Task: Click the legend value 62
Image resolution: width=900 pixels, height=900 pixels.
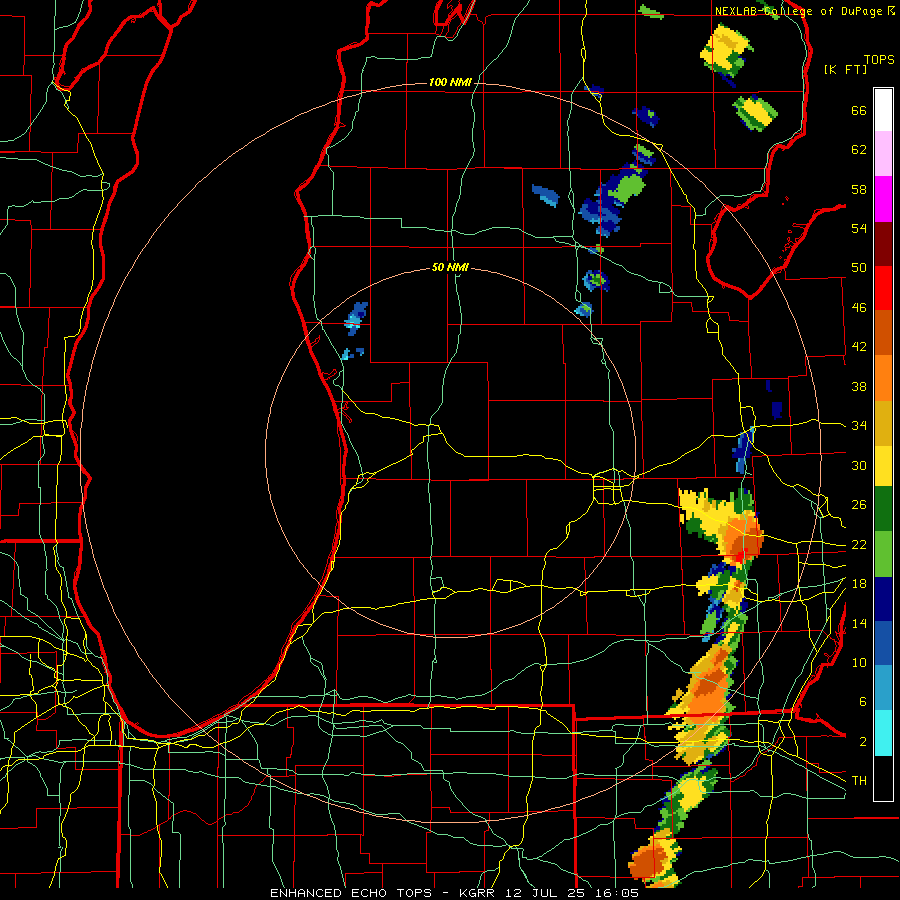Action: point(859,150)
